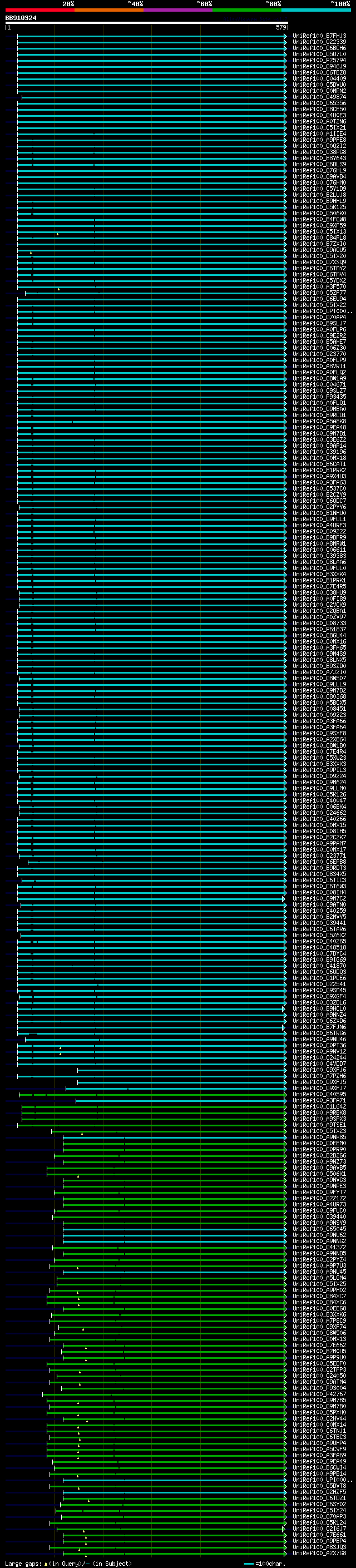356x1568 pixels.
Task: Click UniRef100_P93004 label
Action: coord(319,1388)
